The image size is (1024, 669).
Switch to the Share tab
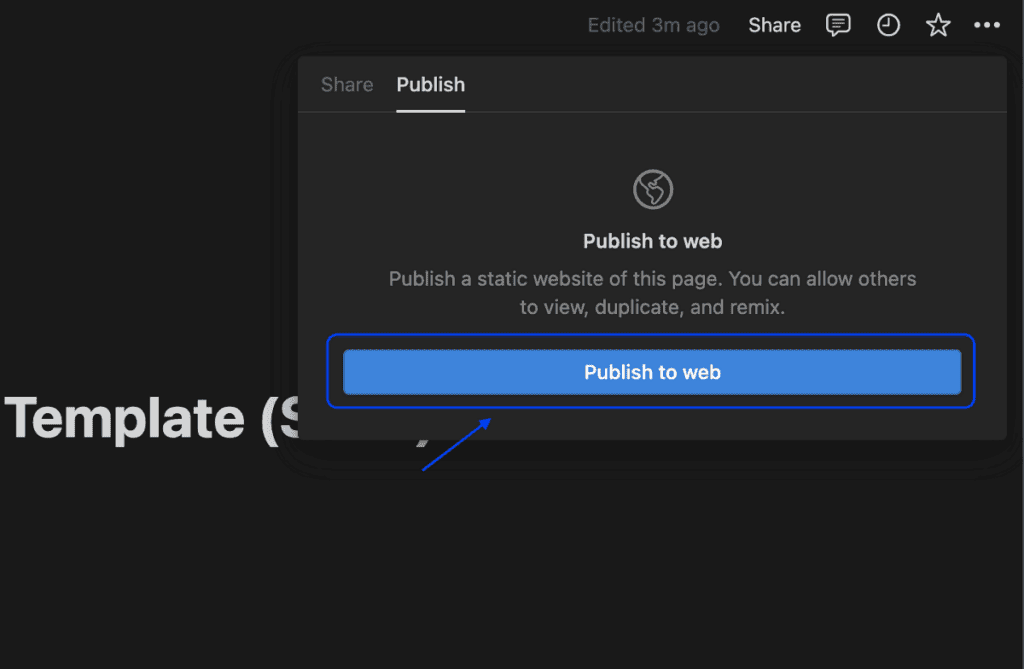347,85
